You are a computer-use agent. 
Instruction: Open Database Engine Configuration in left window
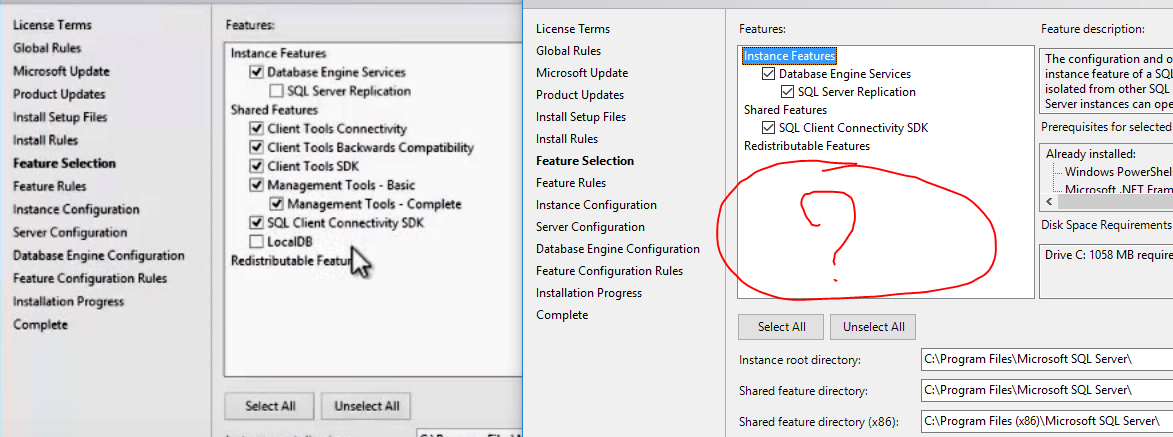99,256
